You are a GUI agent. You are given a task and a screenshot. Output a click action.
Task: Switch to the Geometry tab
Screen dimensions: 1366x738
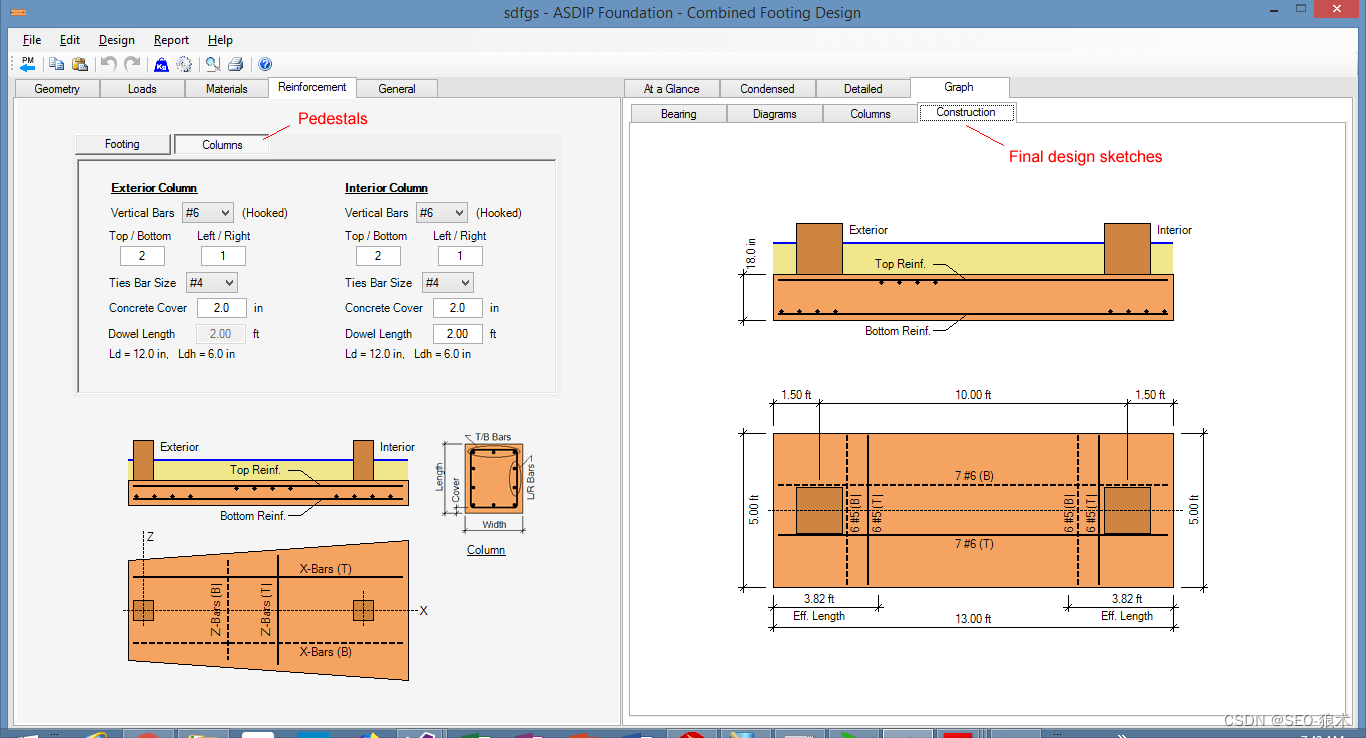pyautogui.click(x=57, y=89)
